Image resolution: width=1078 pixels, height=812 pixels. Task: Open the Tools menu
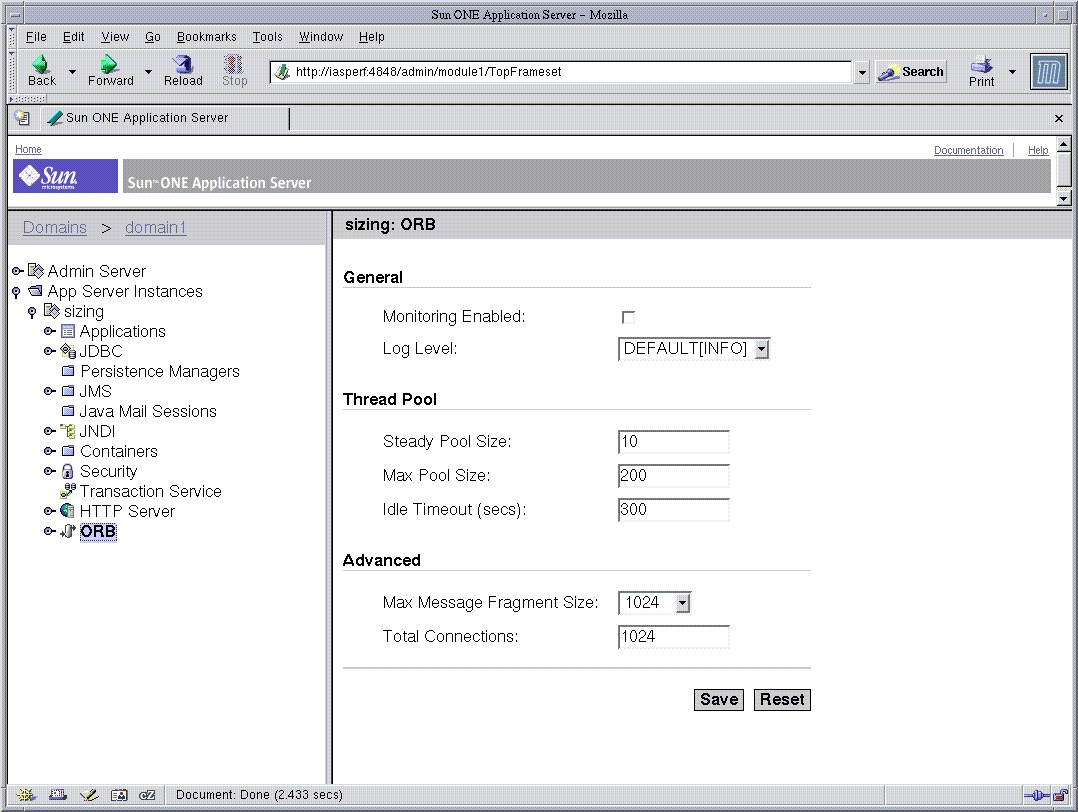pos(267,36)
